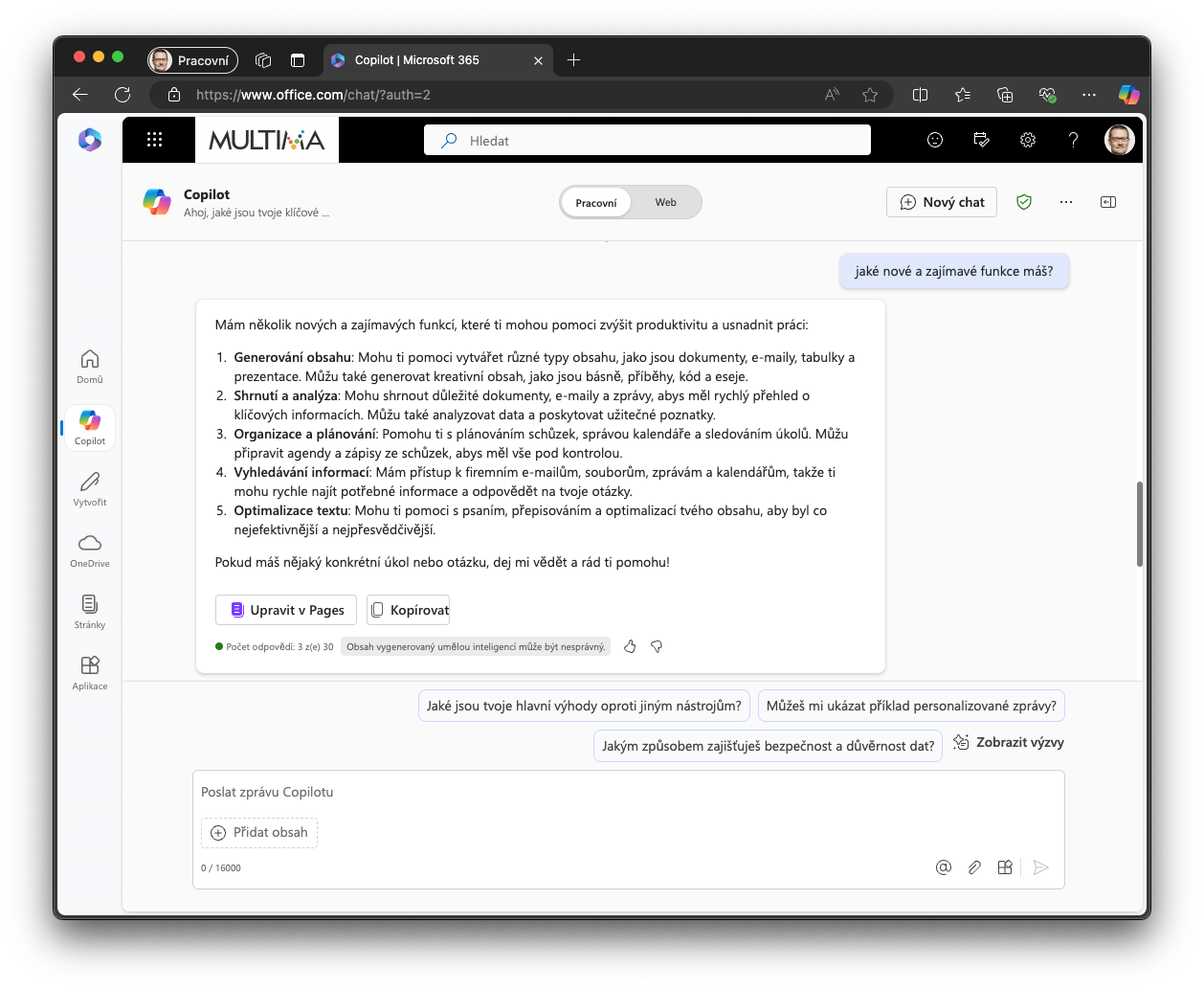Select Copilot in the left sidebar
Screen dimensions: 1204x990
[x=90, y=427]
